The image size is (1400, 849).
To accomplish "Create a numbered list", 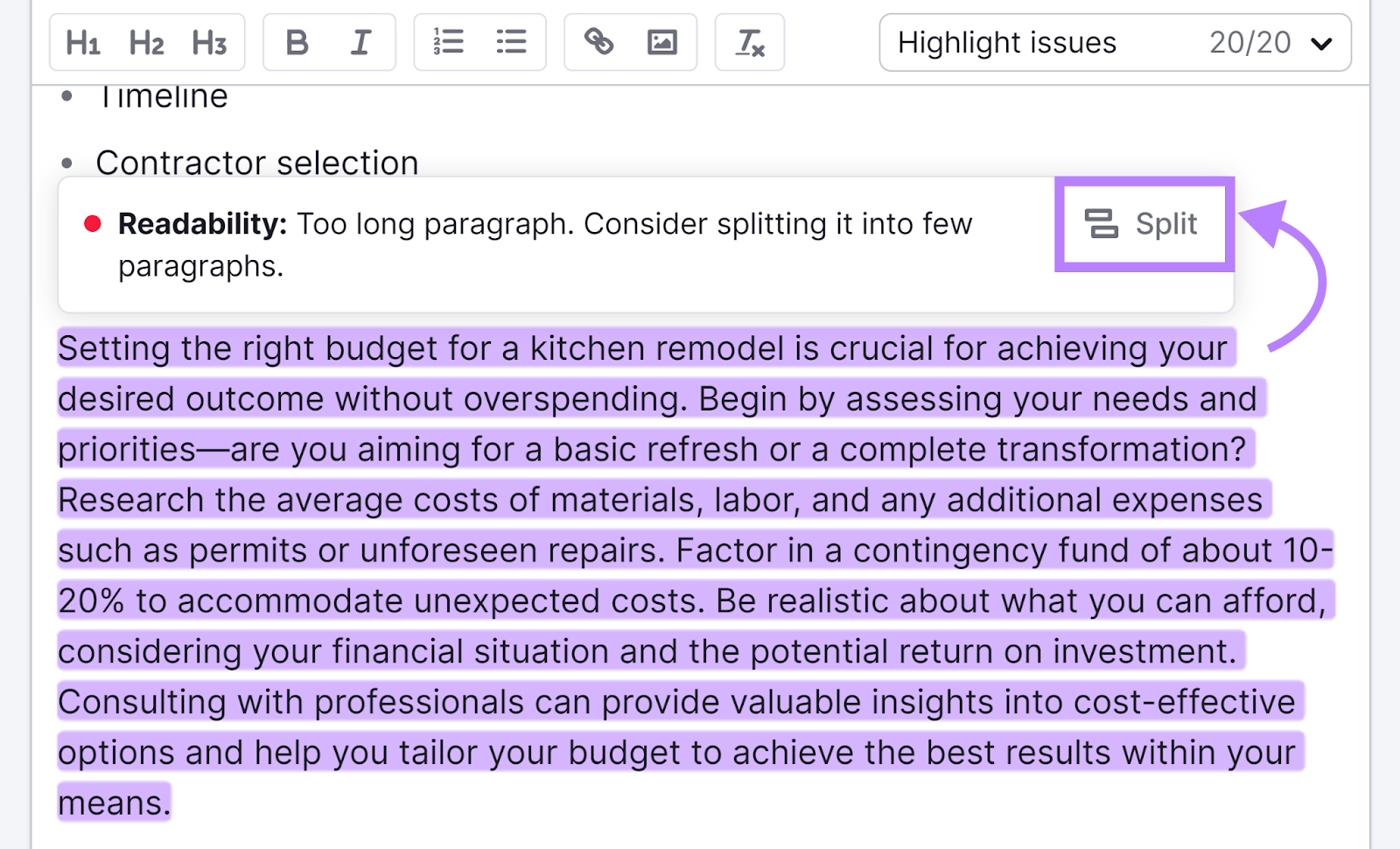I will (448, 42).
